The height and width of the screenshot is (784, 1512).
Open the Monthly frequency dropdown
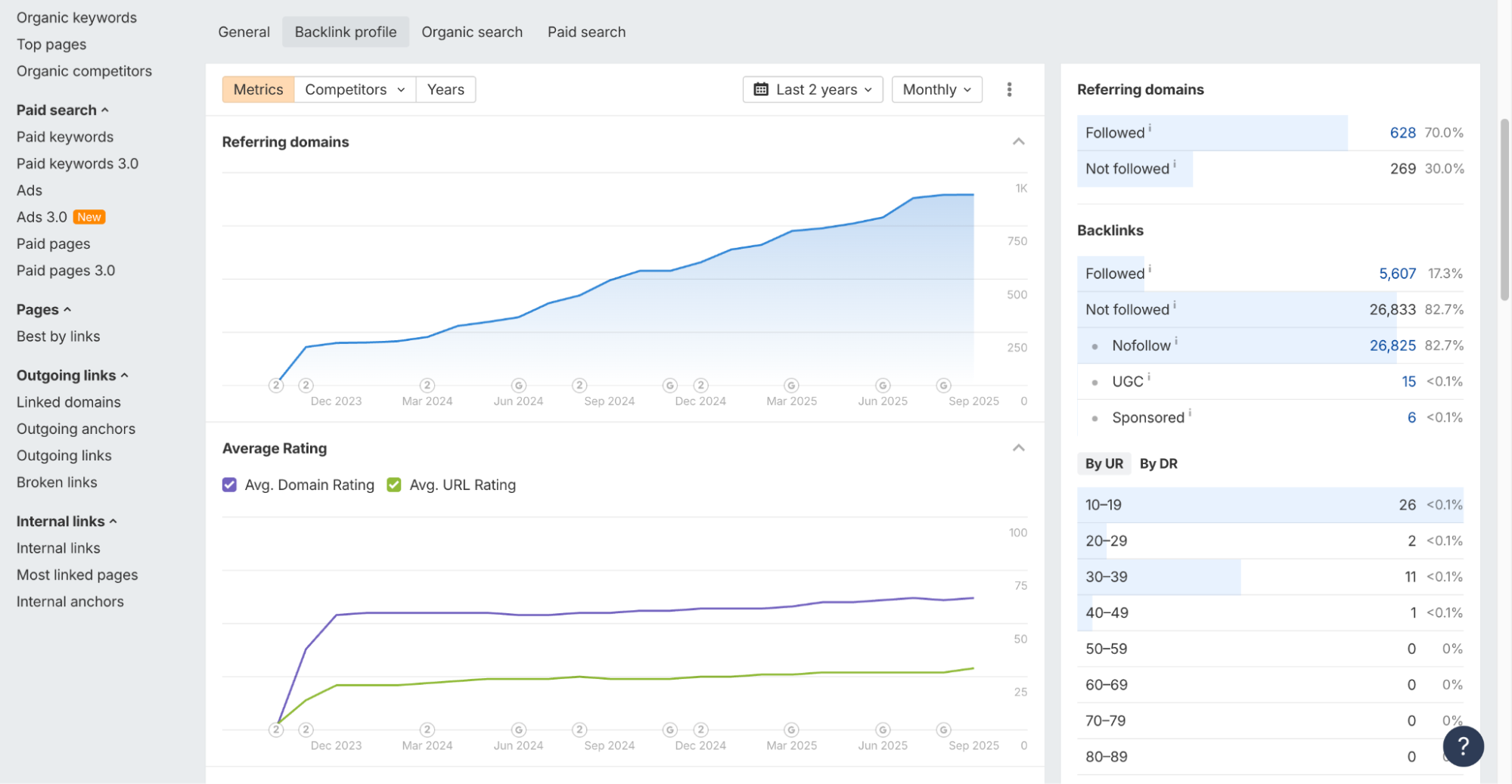coord(936,89)
